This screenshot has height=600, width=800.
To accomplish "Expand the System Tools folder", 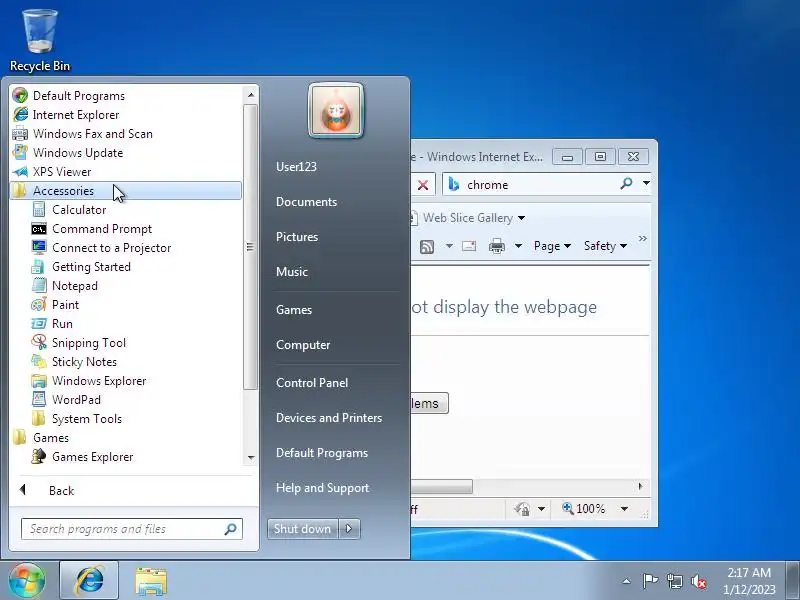I will coord(77,419).
